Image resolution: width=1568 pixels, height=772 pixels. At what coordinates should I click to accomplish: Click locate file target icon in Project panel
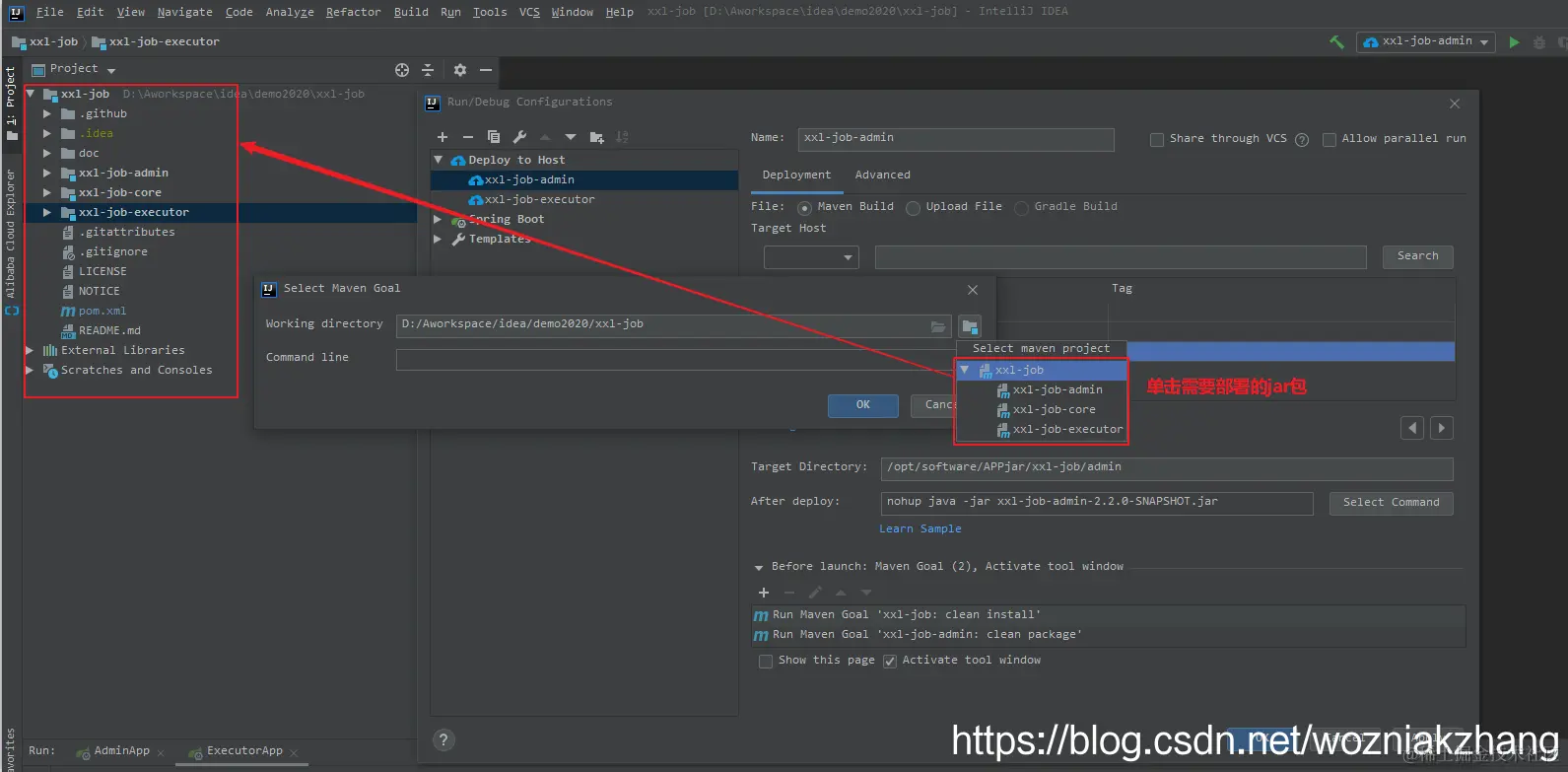pos(402,70)
